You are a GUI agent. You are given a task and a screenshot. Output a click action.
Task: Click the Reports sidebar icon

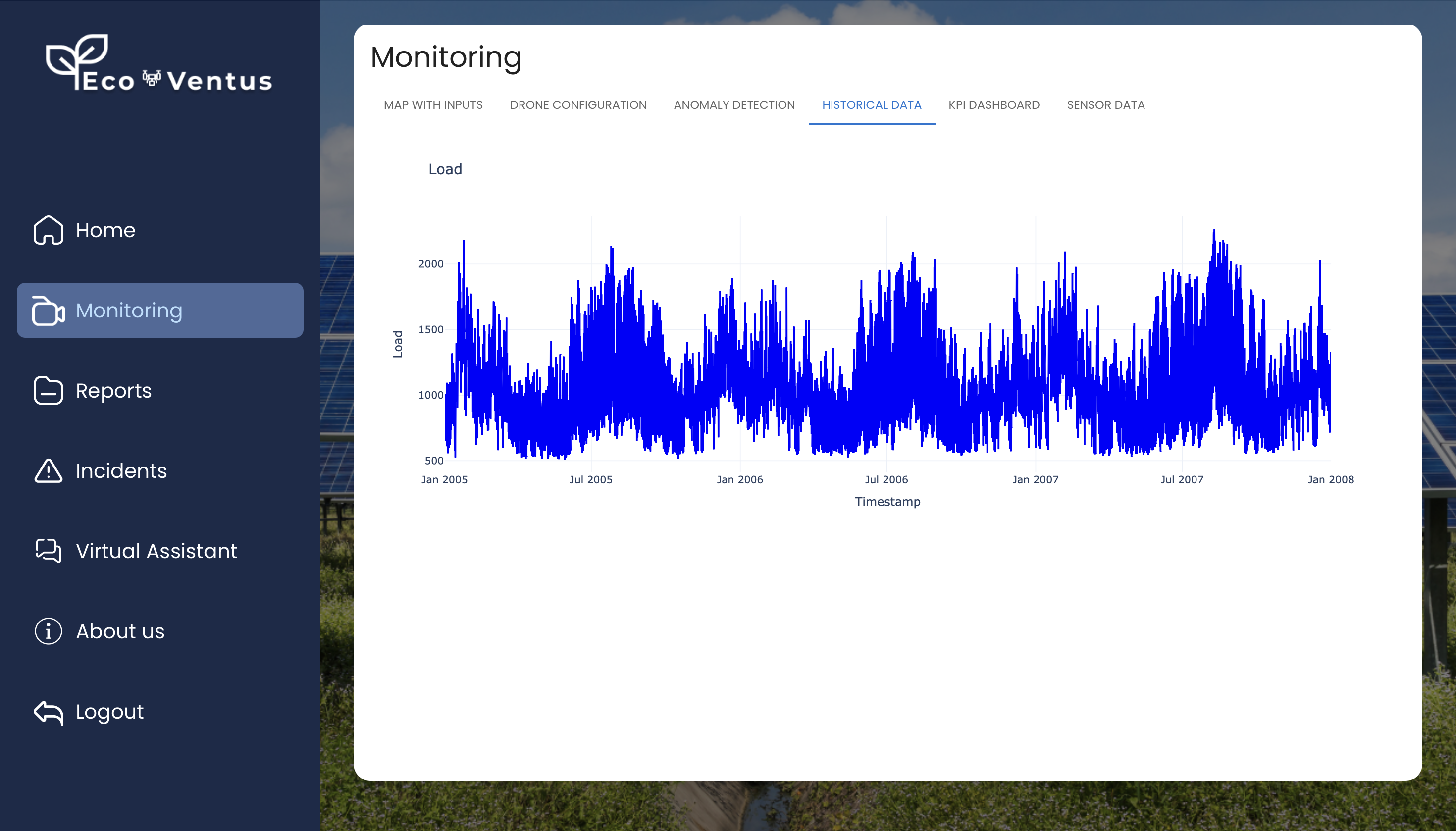[48, 390]
